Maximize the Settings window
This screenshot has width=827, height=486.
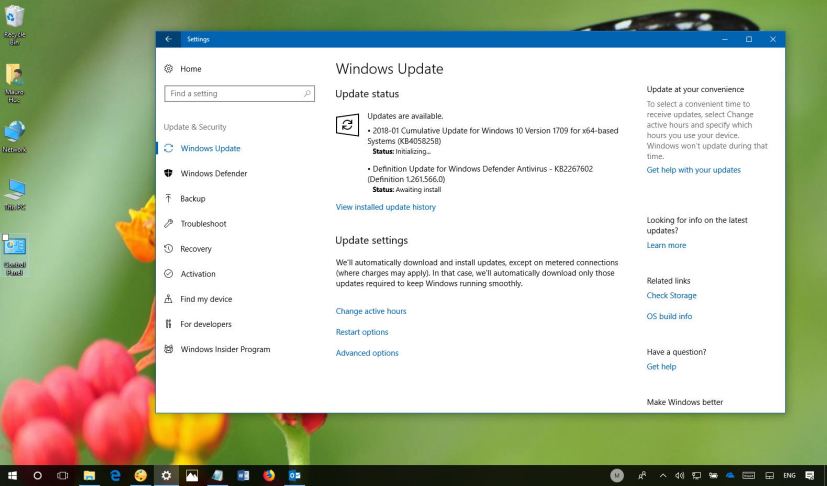pos(748,39)
